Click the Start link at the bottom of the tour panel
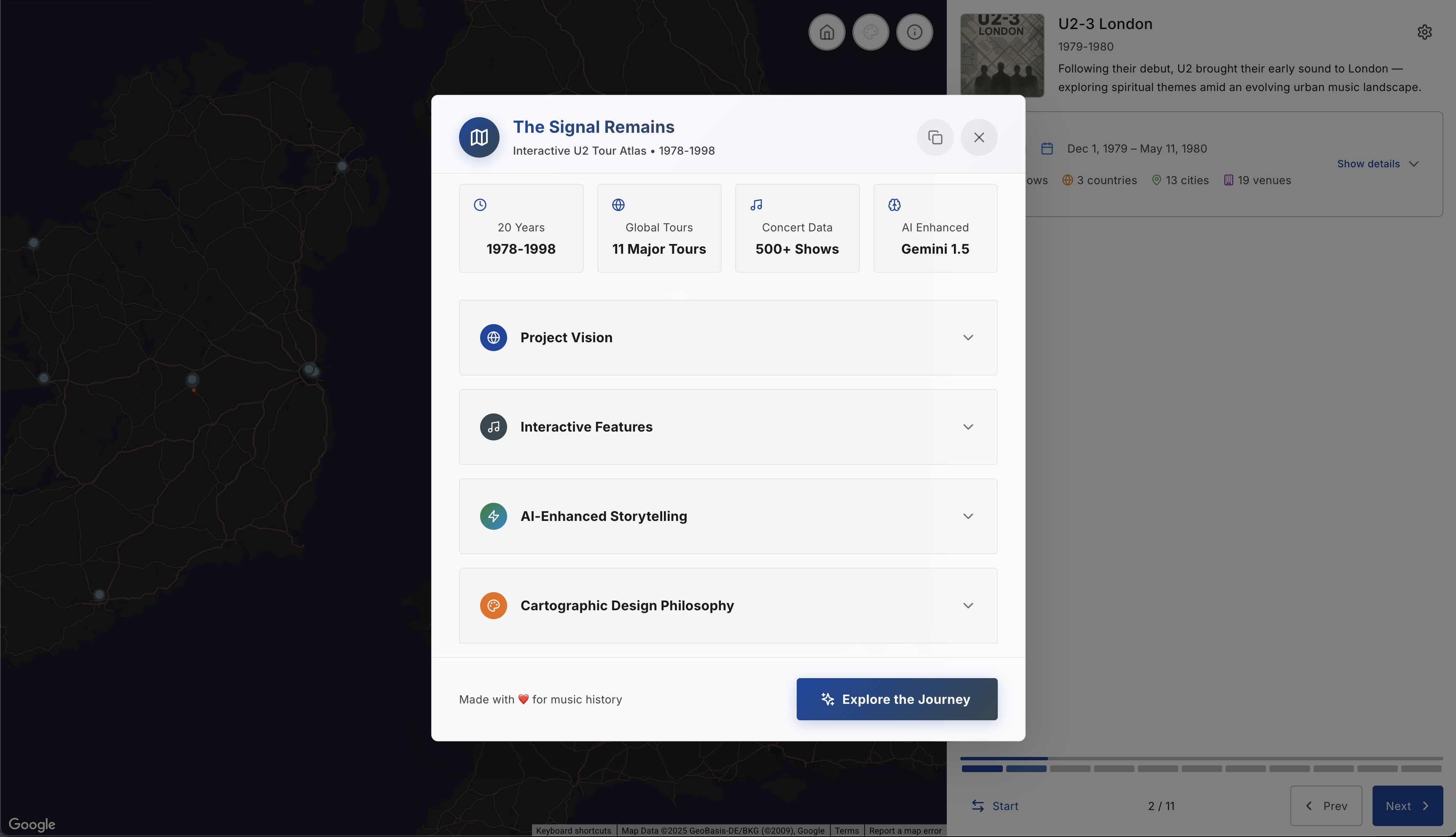The height and width of the screenshot is (837, 1456). (x=995, y=805)
